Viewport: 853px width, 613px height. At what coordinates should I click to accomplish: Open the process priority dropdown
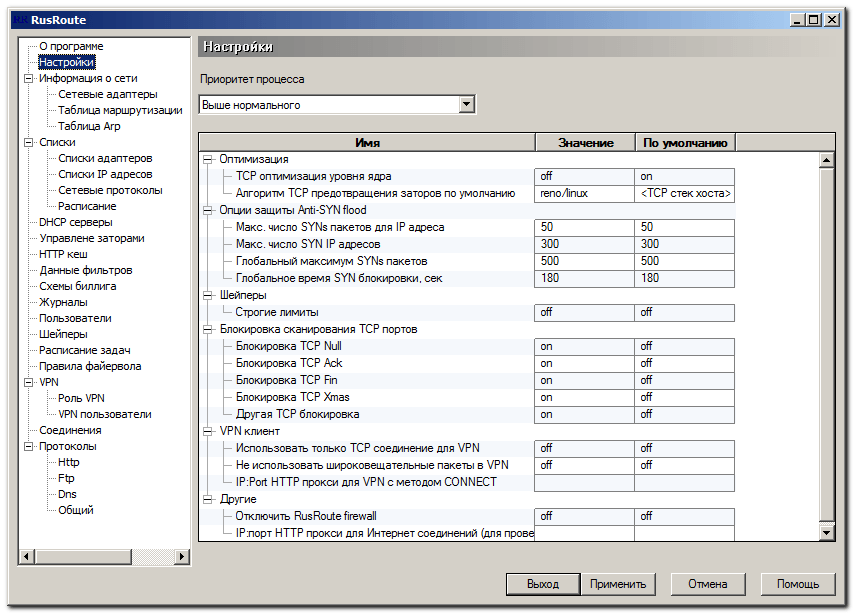coord(466,104)
